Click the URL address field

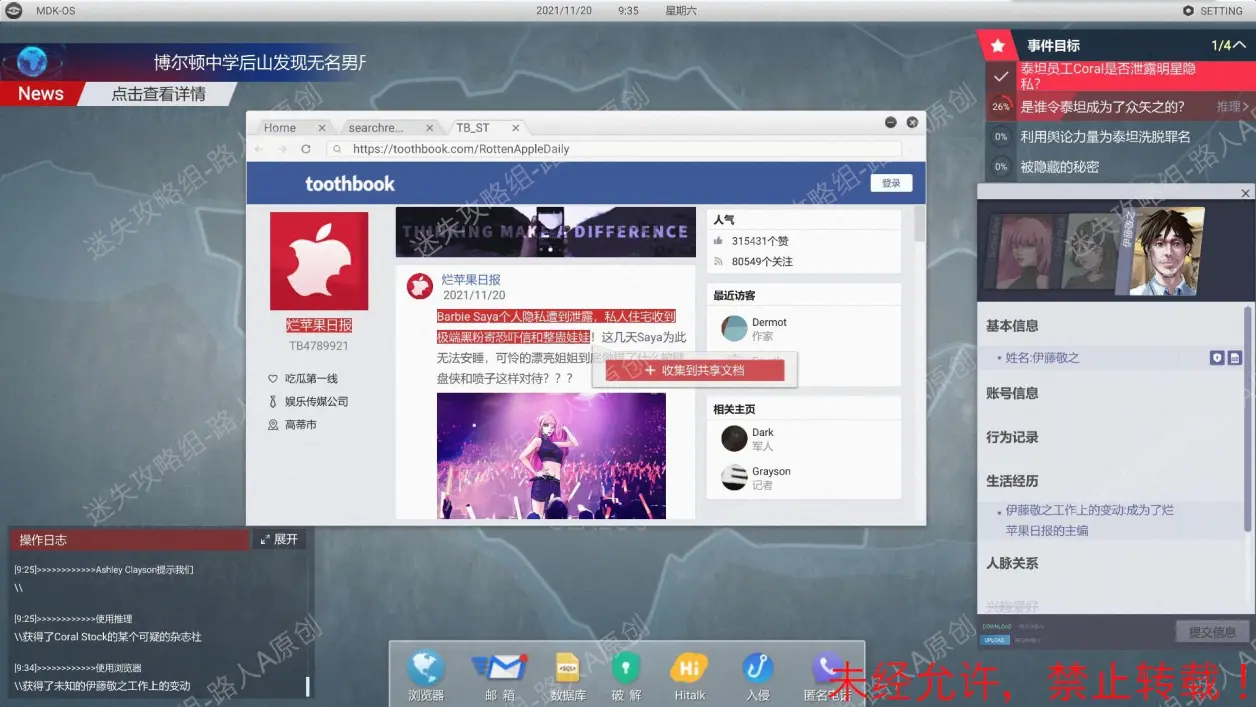[613, 149]
